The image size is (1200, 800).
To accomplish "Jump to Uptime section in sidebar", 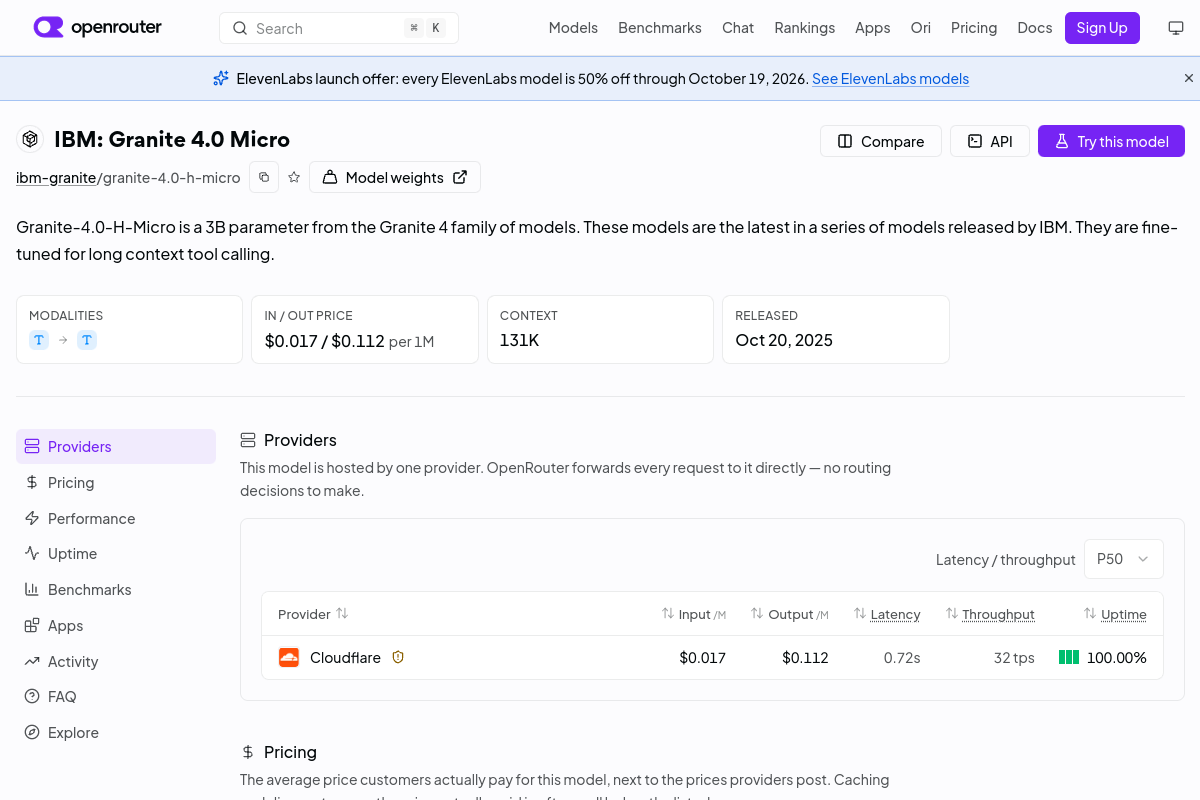I will coord(116,554).
